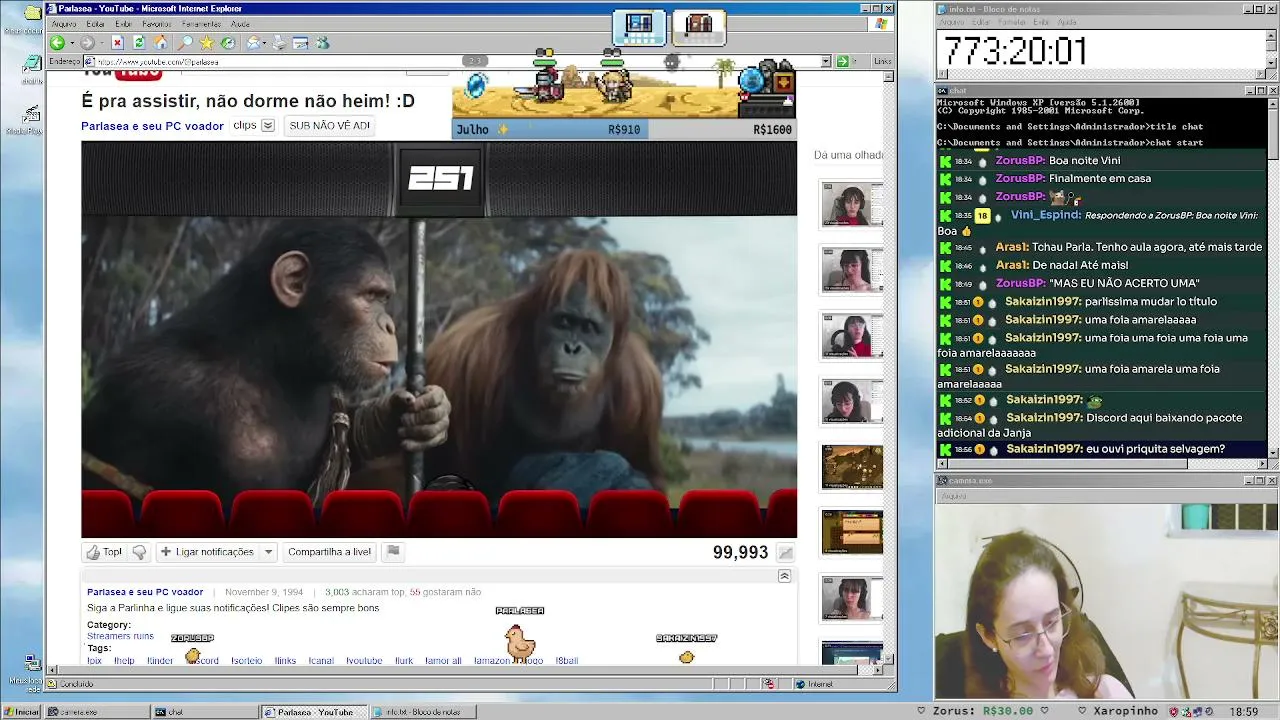Click the video title É pra assistir
1280x720 pixels.
coord(248,101)
